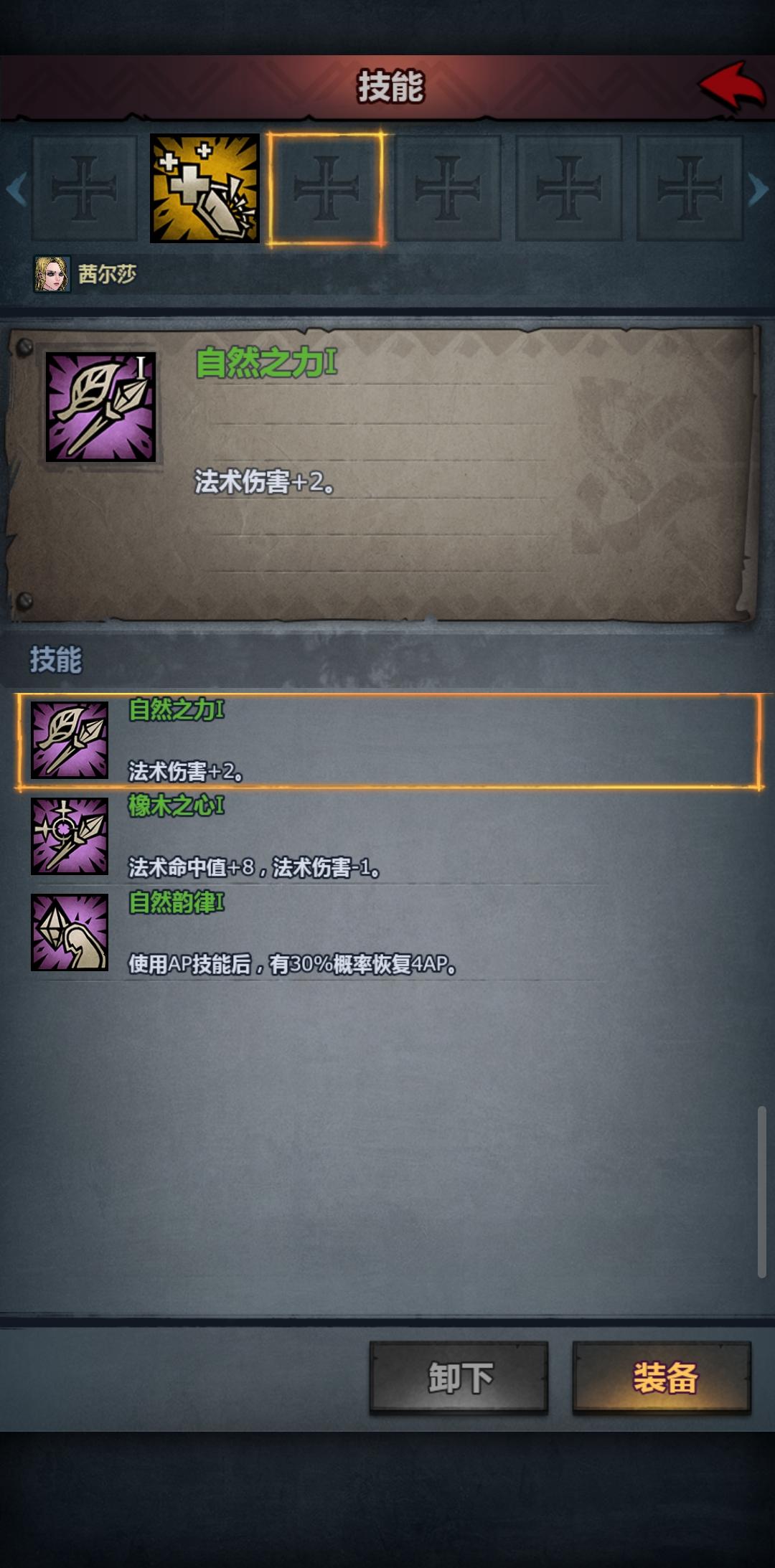The image size is (775, 1568).
Task: Tap the 装备 equip button
Action: [x=662, y=1377]
